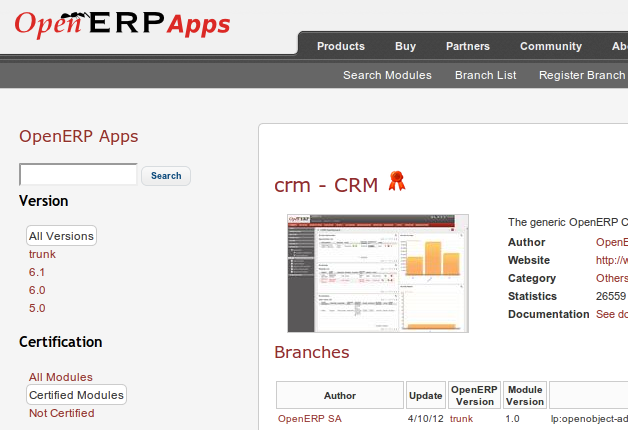Filter by trunk version
Screen dimensions: 628x430
[x=42, y=254]
